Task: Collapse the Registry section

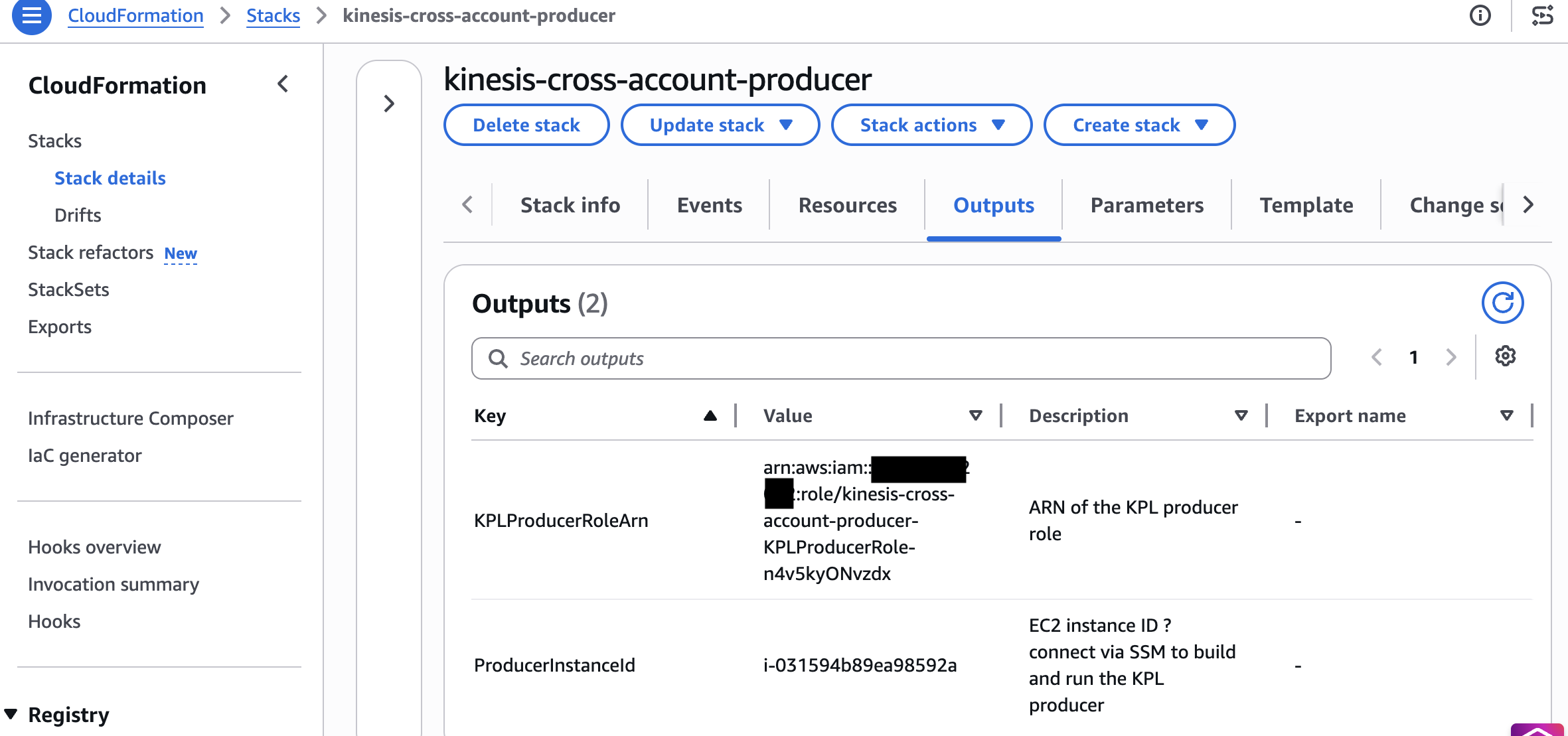Action: tap(11, 715)
